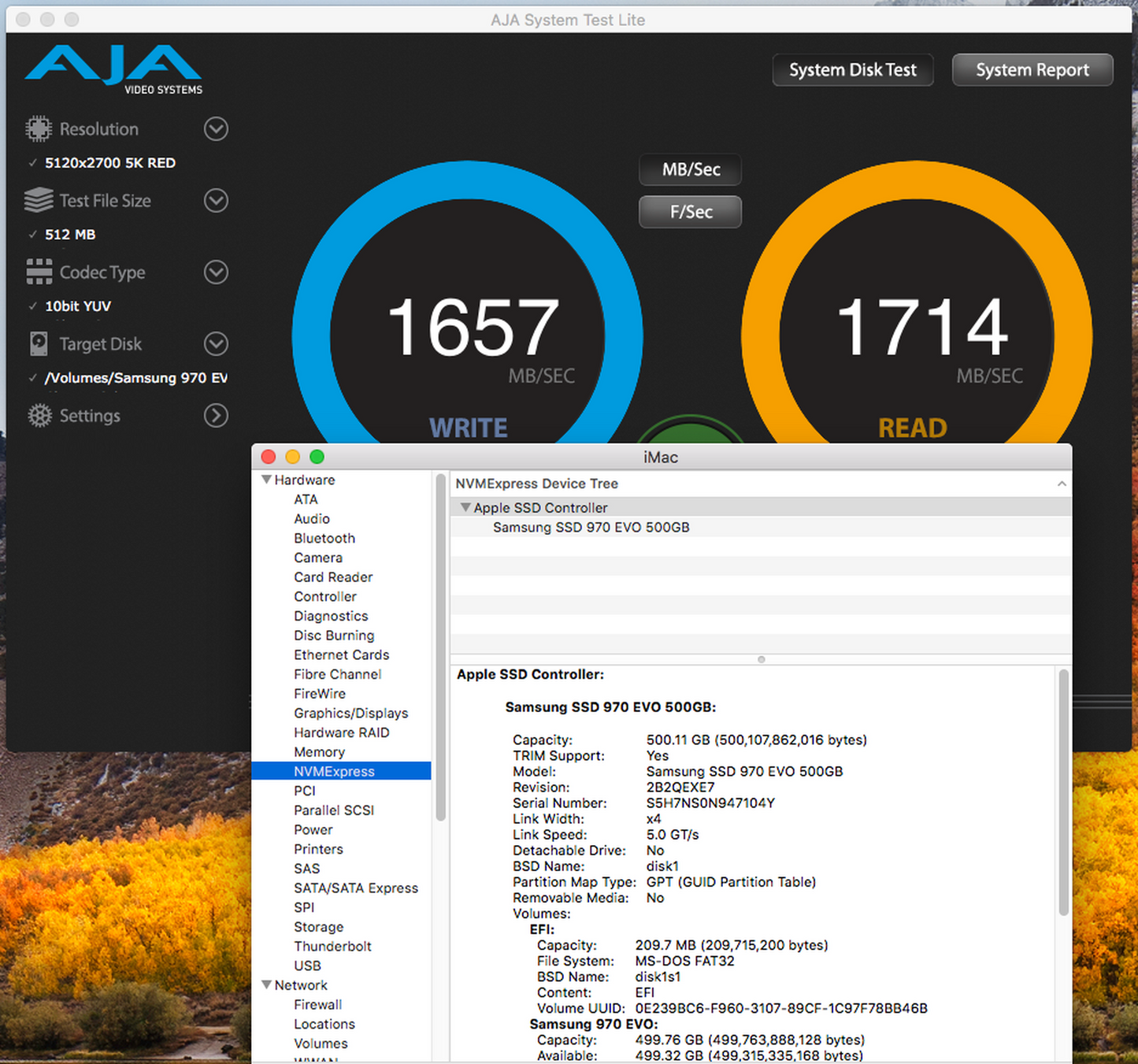Expand the Resolution dropdown arrow
This screenshot has width=1138, height=1064.
pyautogui.click(x=216, y=129)
